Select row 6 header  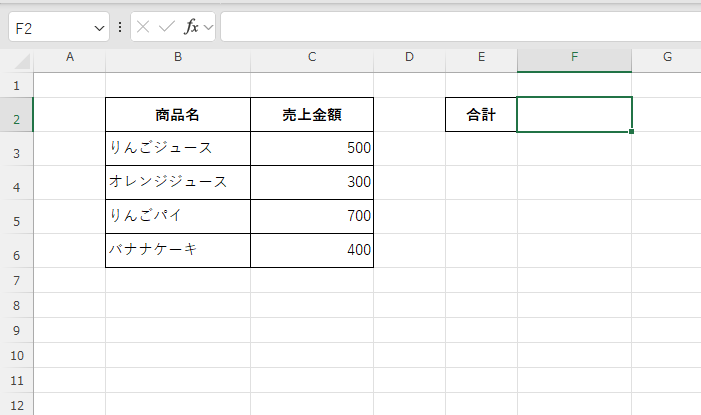17,251
